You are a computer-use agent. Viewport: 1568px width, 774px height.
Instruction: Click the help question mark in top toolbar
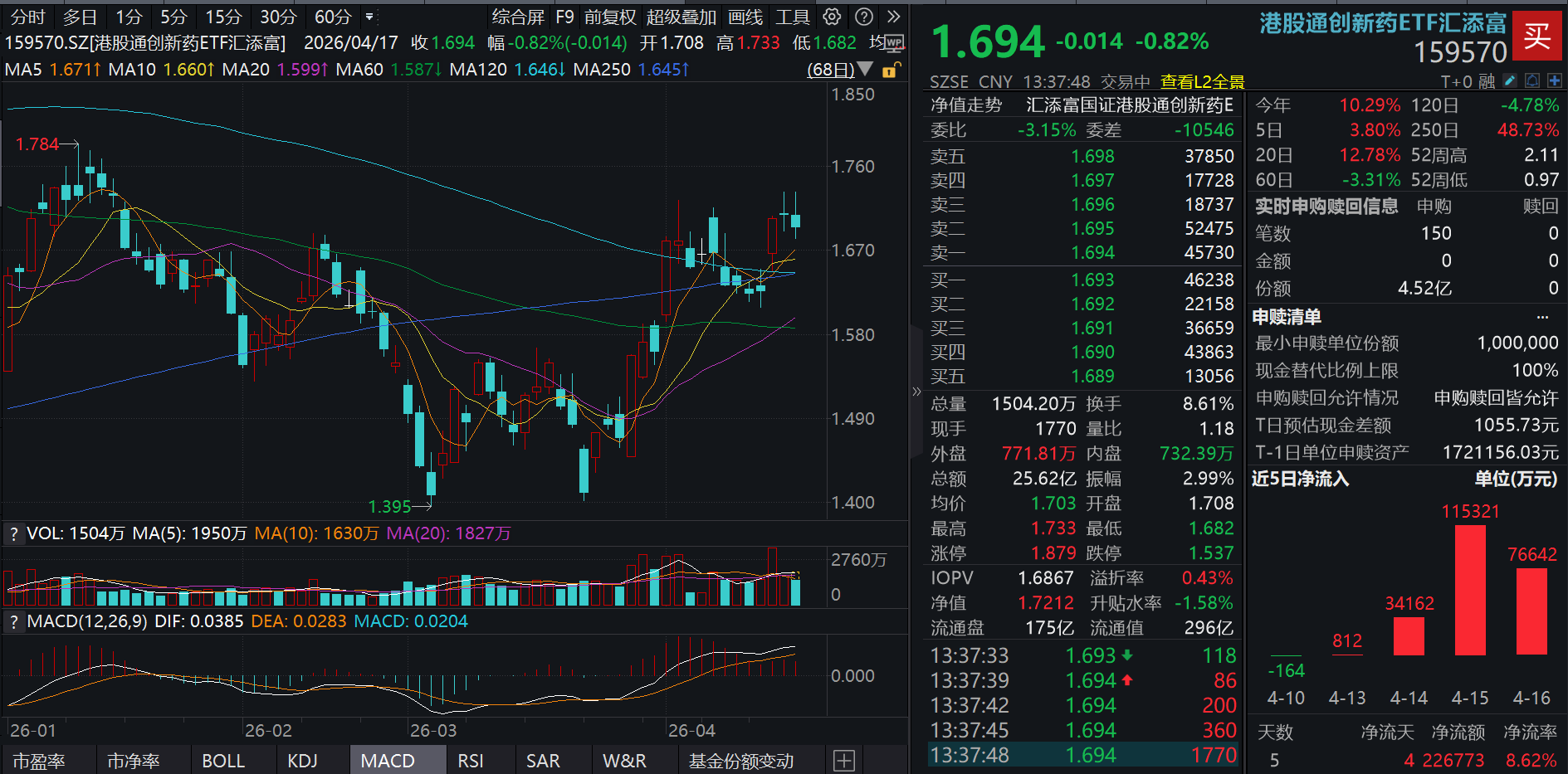click(864, 17)
